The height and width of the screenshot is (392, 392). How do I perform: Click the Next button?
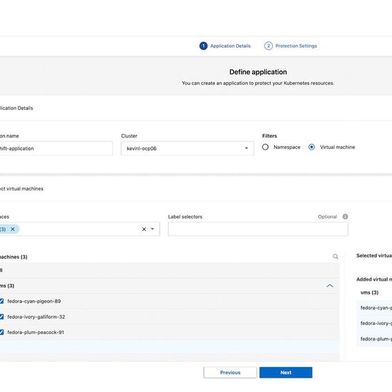(x=286, y=372)
